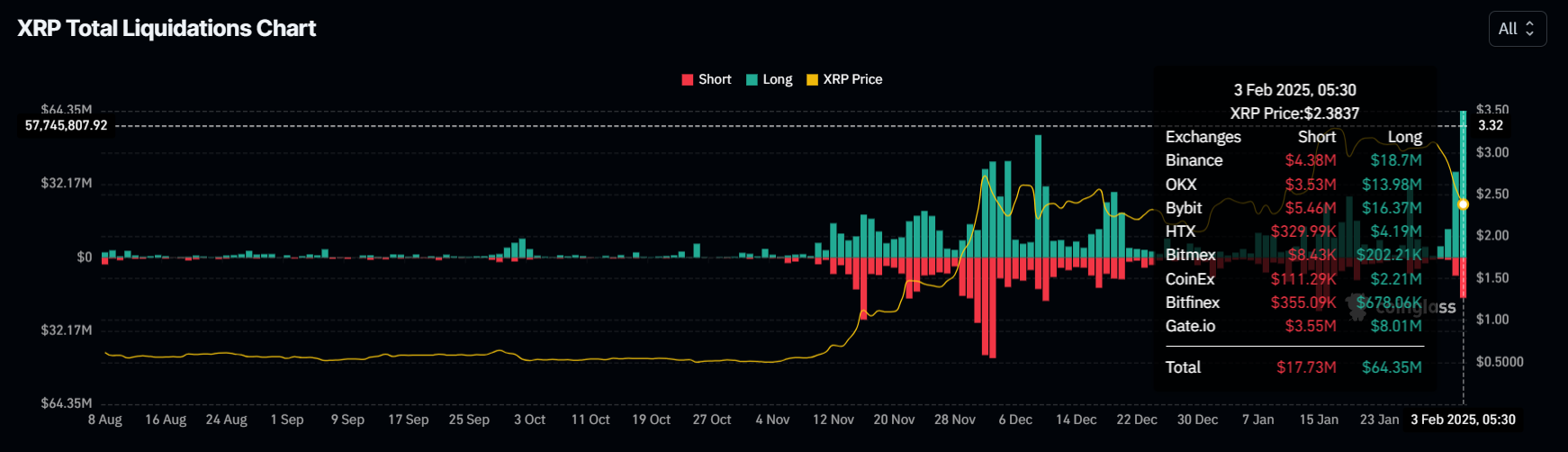Toggle the XRP Price series in legend
The image size is (1568, 452).
coord(844,79)
